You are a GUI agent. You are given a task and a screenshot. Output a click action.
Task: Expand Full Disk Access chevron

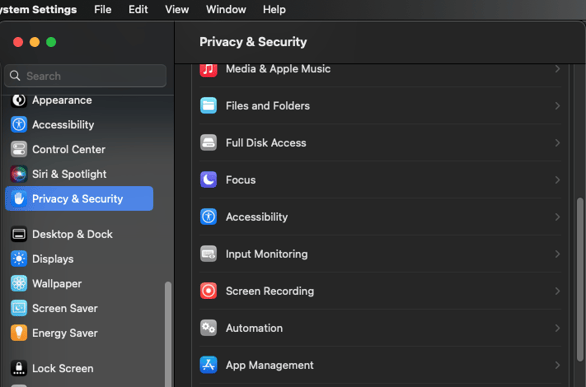557,143
